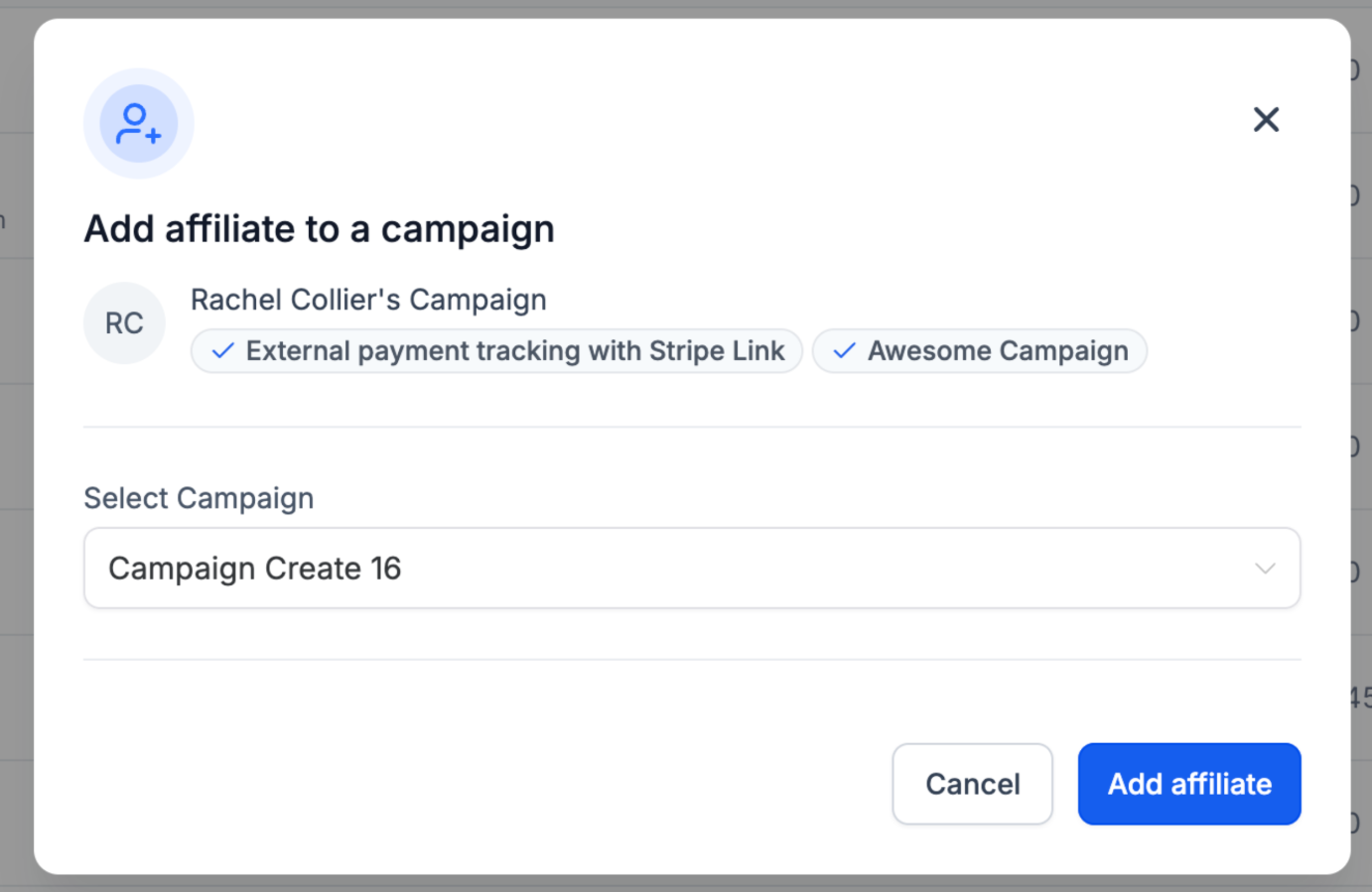Click the checkmark on the Stripe Link chip
This screenshot has height=892, width=1372.
pos(223,351)
